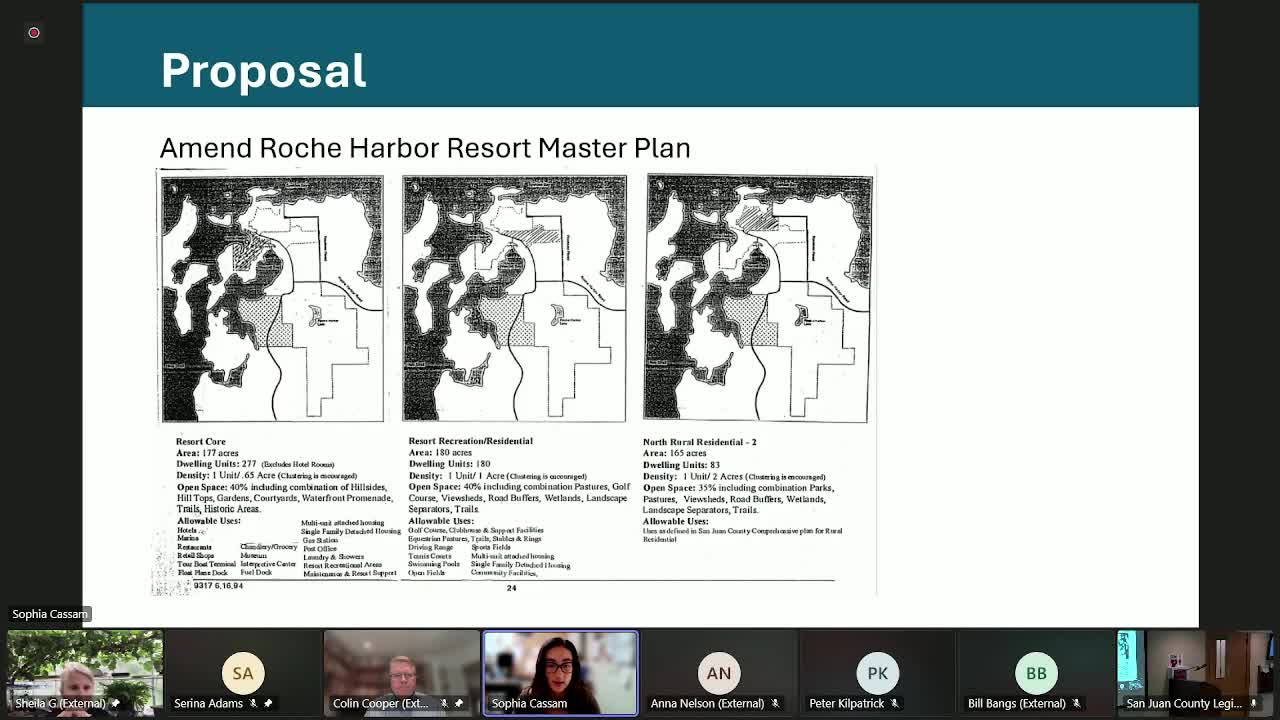Click the 'Serina Adams' name label

click(x=208, y=703)
